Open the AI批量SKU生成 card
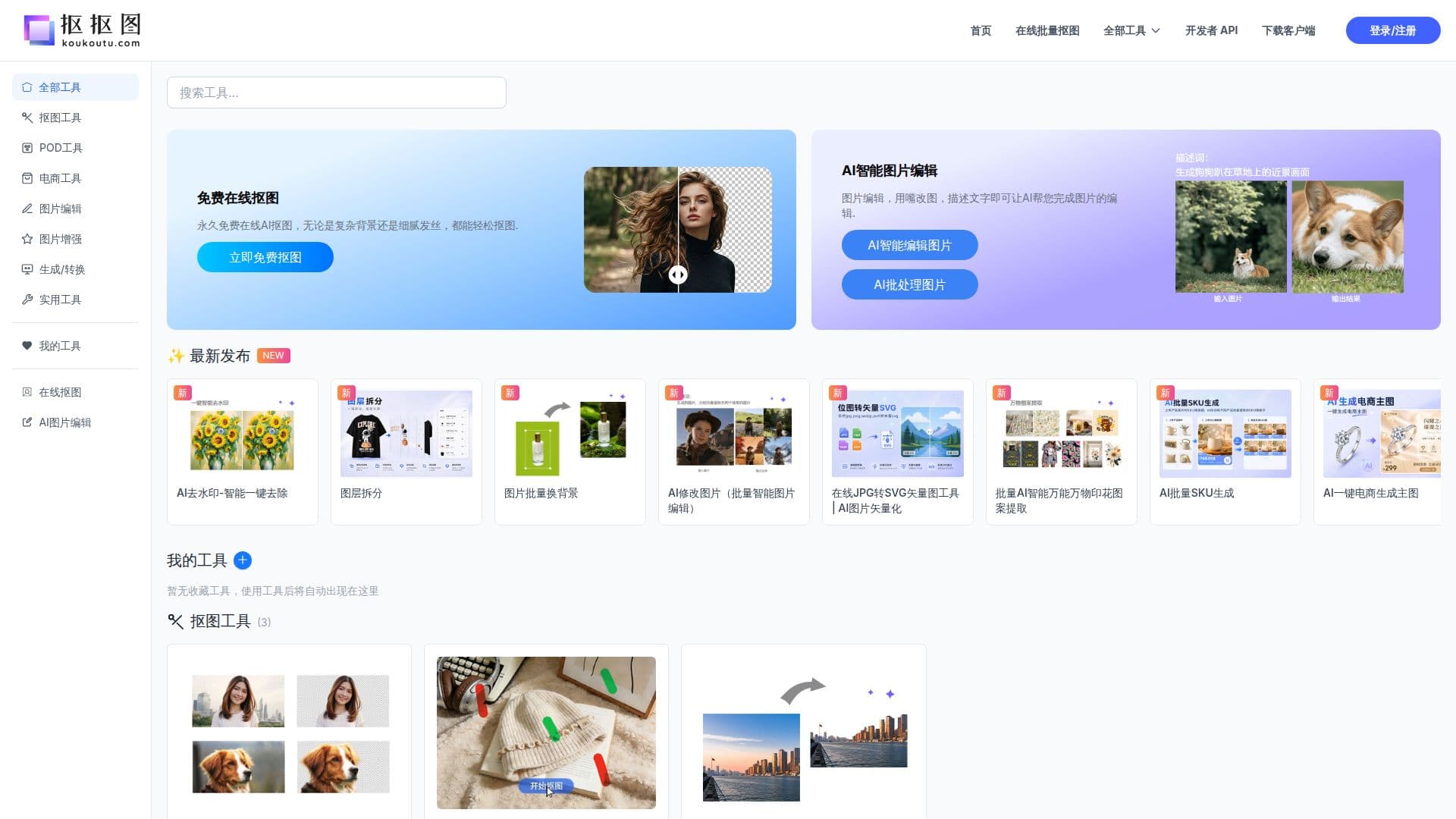The image size is (1456, 819). (x=1225, y=452)
